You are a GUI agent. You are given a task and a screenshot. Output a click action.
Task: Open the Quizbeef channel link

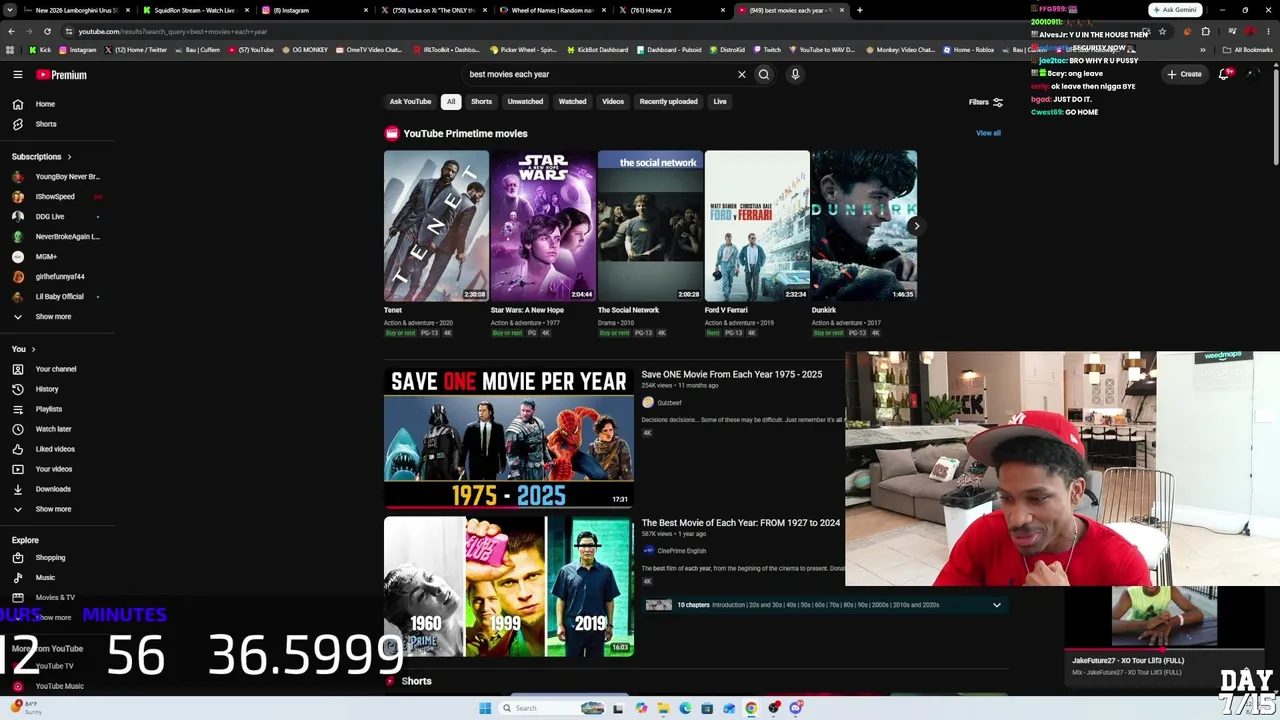click(669, 403)
